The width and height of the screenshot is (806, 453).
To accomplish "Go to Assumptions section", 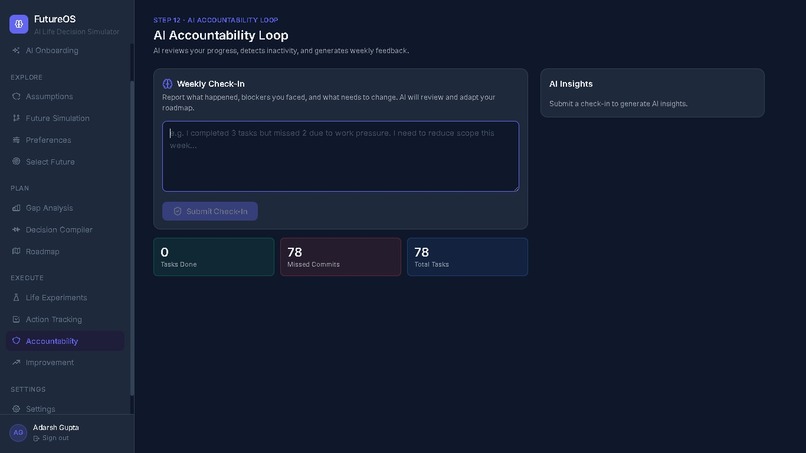I will [49, 96].
